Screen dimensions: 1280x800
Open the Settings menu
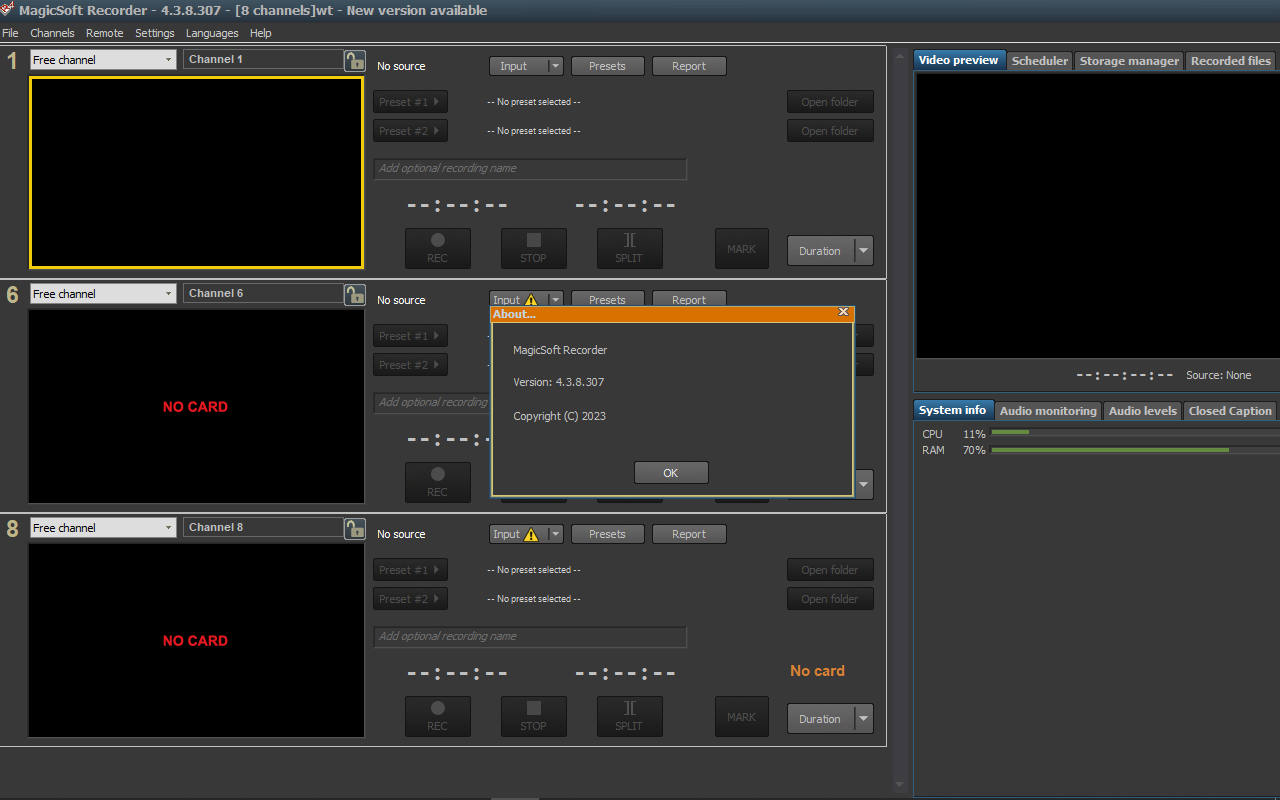[x=155, y=33]
